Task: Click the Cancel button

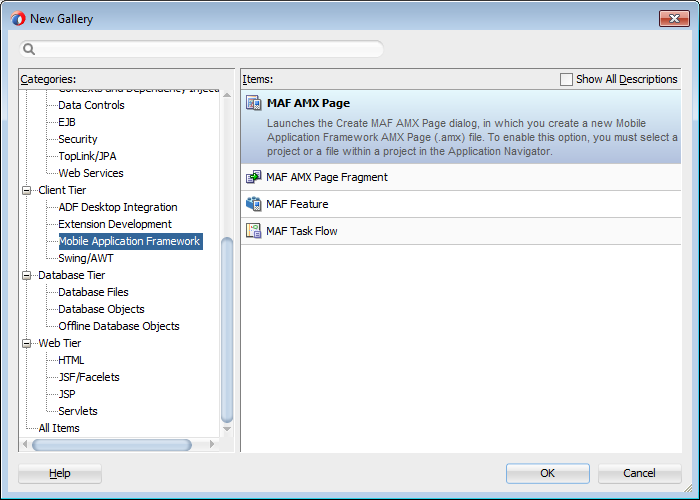Action: click(639, 473)
